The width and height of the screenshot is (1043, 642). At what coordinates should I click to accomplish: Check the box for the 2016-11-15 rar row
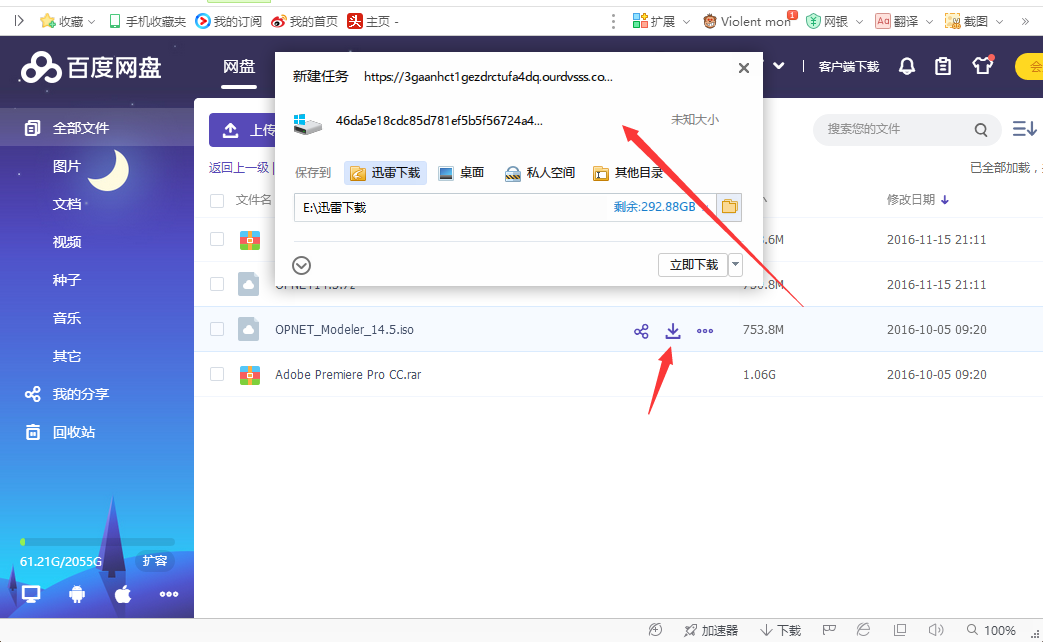217,239
